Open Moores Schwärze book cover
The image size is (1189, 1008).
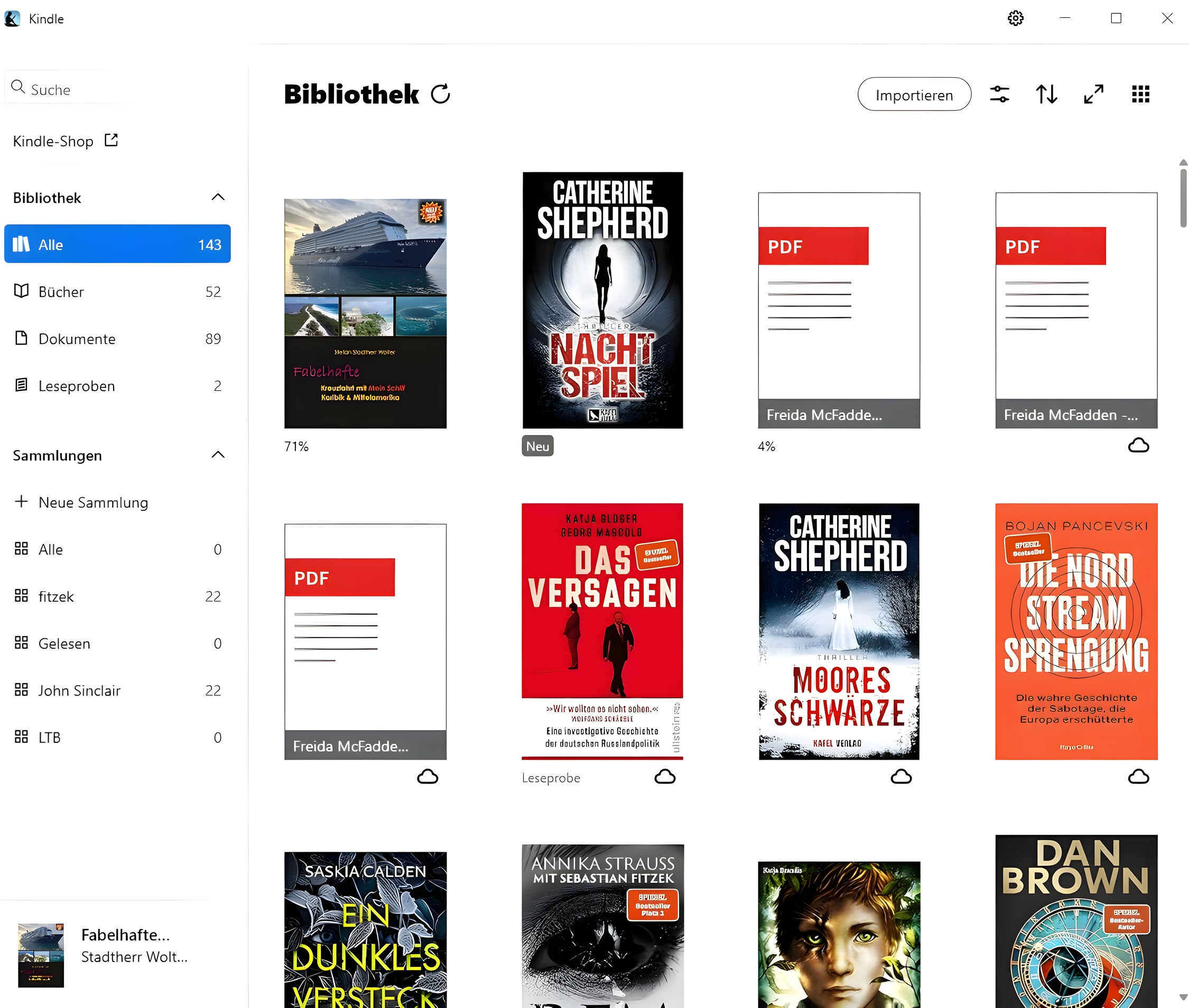pyautogui.click(x=839, y=631)
